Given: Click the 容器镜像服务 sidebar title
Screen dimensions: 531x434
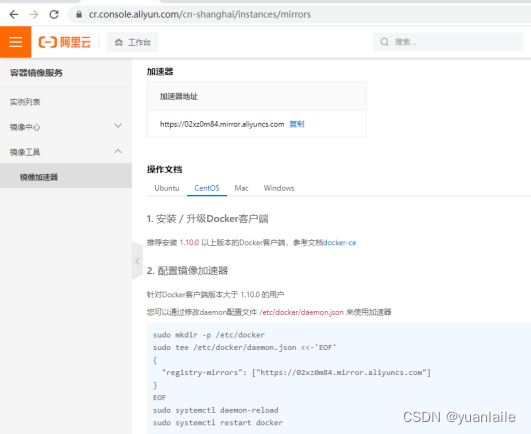Looking at the screenshot, I should click(x=36, y=73).
